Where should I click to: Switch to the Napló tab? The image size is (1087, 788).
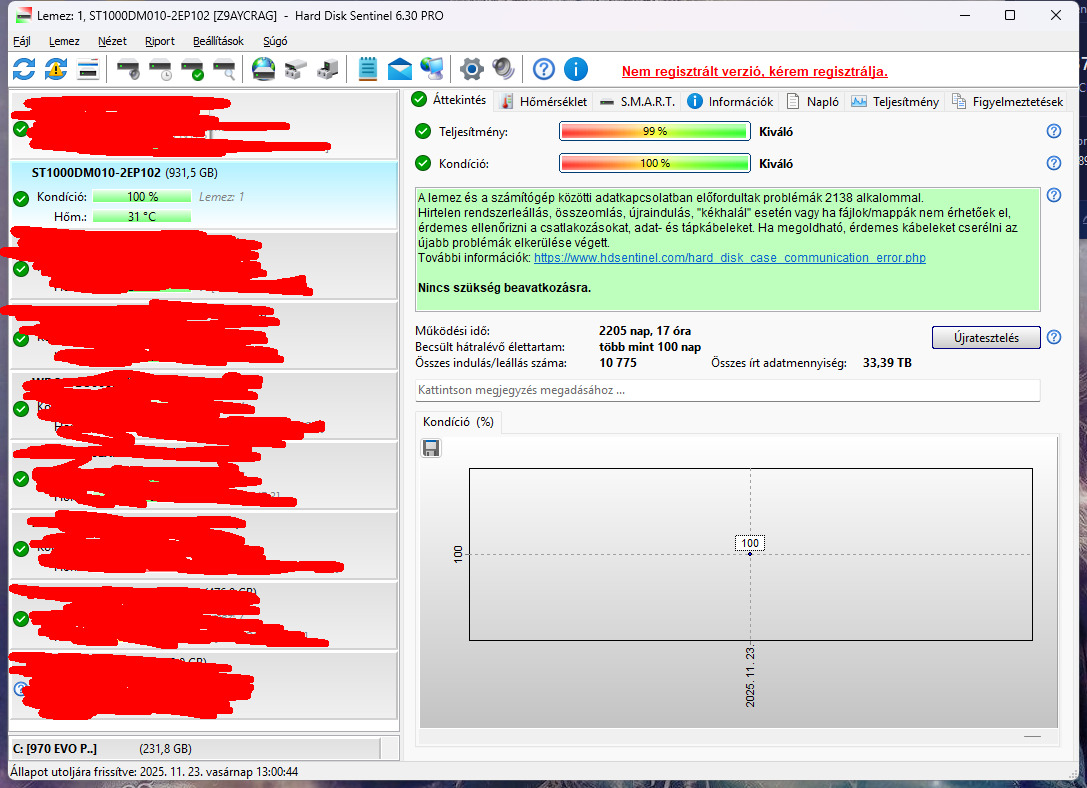click(x=812, y=102)
